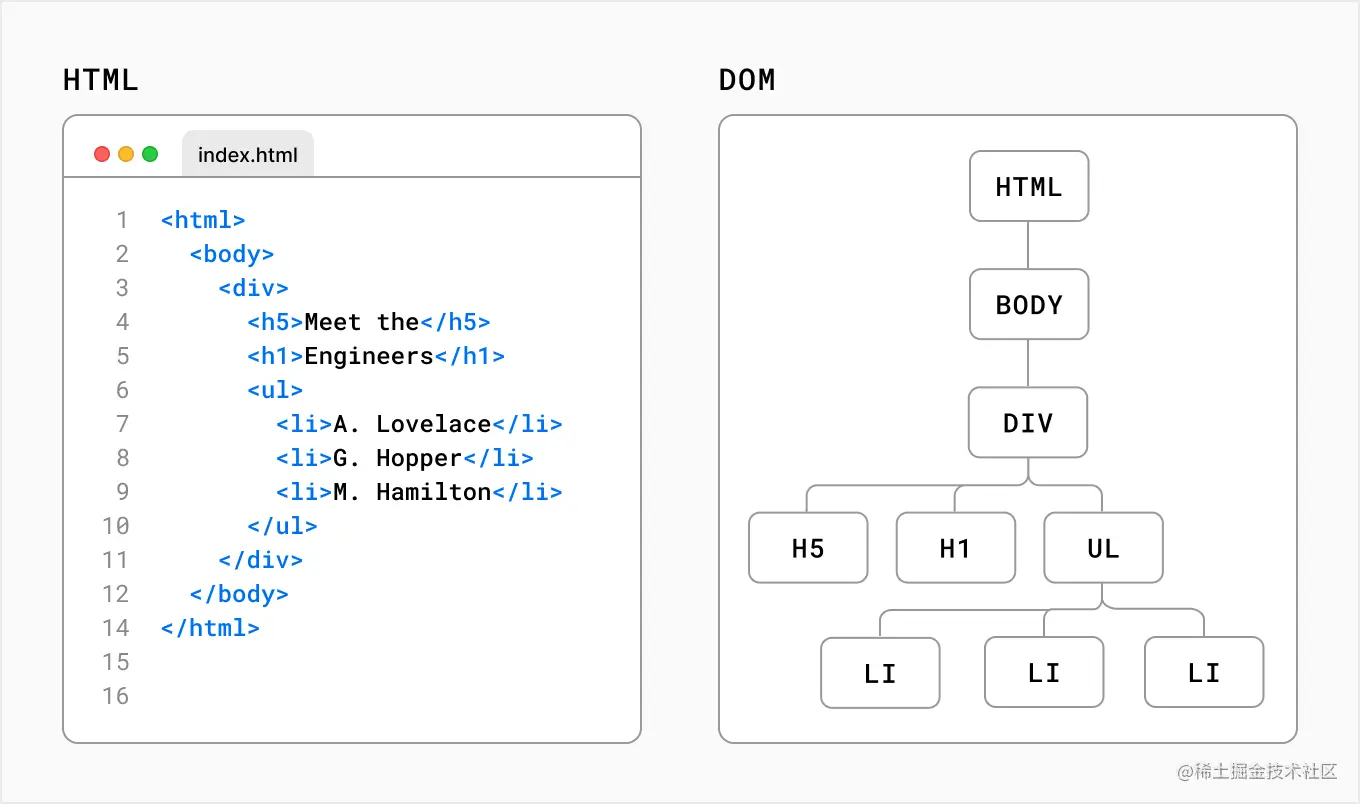Click the opening <html> tag in the code

pos(203,220)
